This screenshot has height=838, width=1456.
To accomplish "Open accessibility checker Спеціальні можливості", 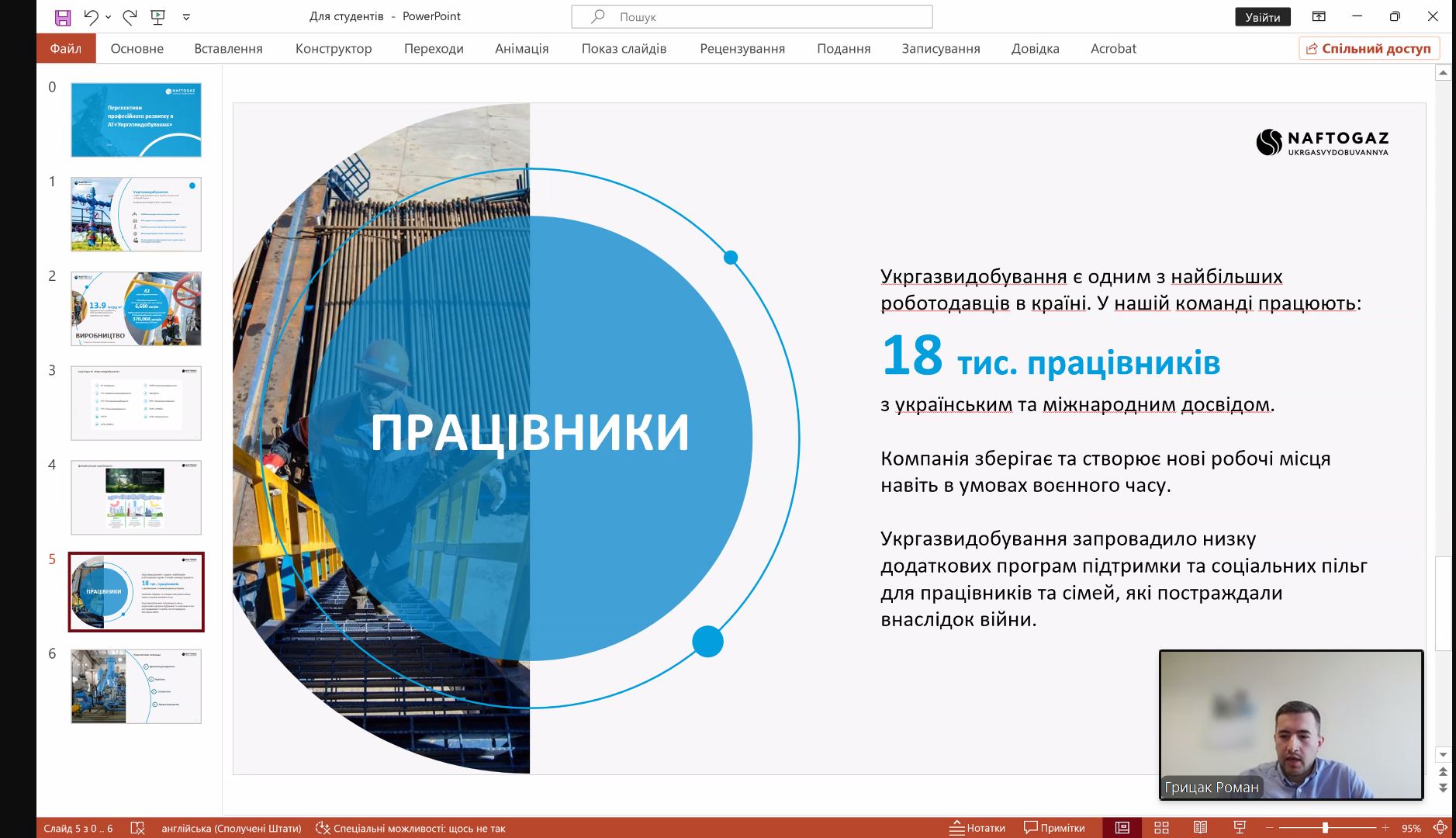I will point(410,828).
